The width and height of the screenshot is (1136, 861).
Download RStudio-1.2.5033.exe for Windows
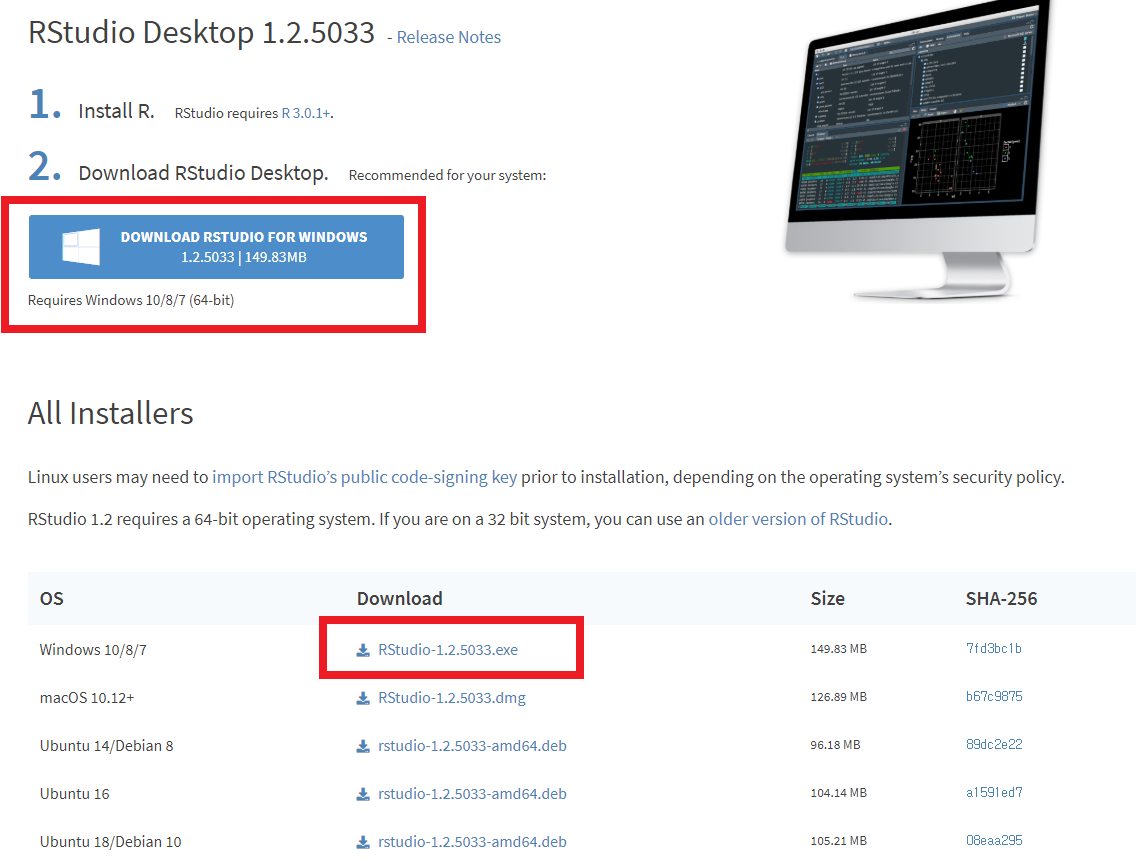448,649
